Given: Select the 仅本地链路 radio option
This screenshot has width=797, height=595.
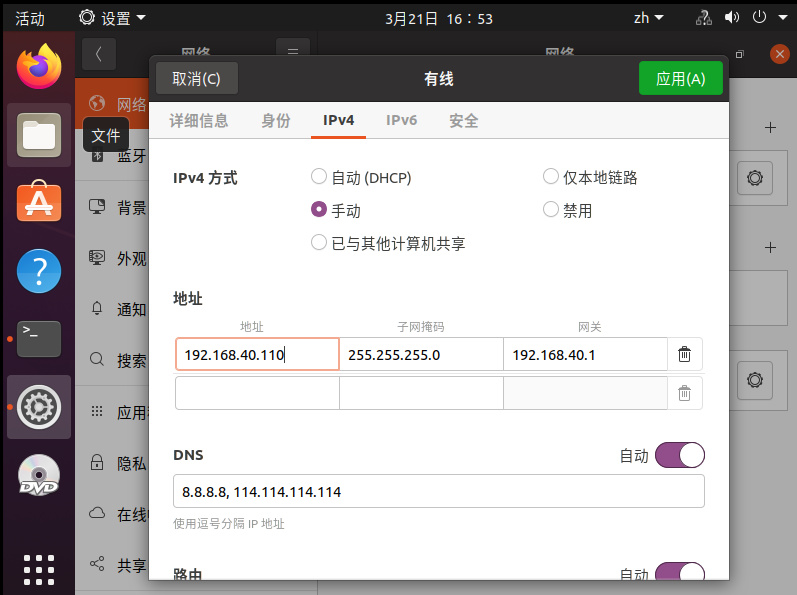Looking at the screenshot, I should [x=551, y=177].
